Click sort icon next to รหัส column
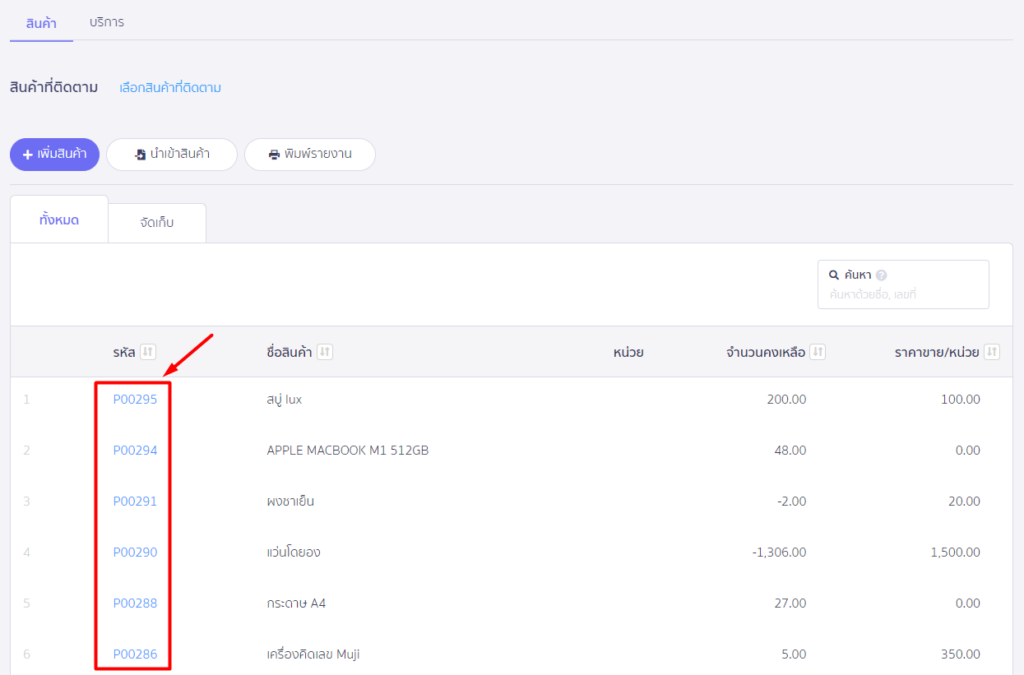Screen dimensions: 1024x675 click(148, 352)
